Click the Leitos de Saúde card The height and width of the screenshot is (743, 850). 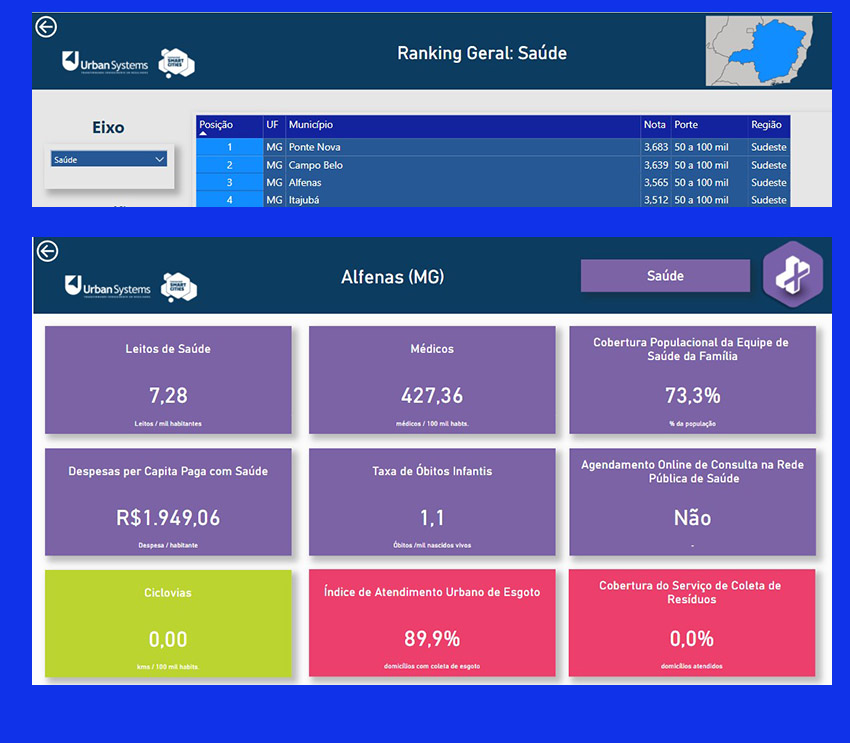point(168,379)
